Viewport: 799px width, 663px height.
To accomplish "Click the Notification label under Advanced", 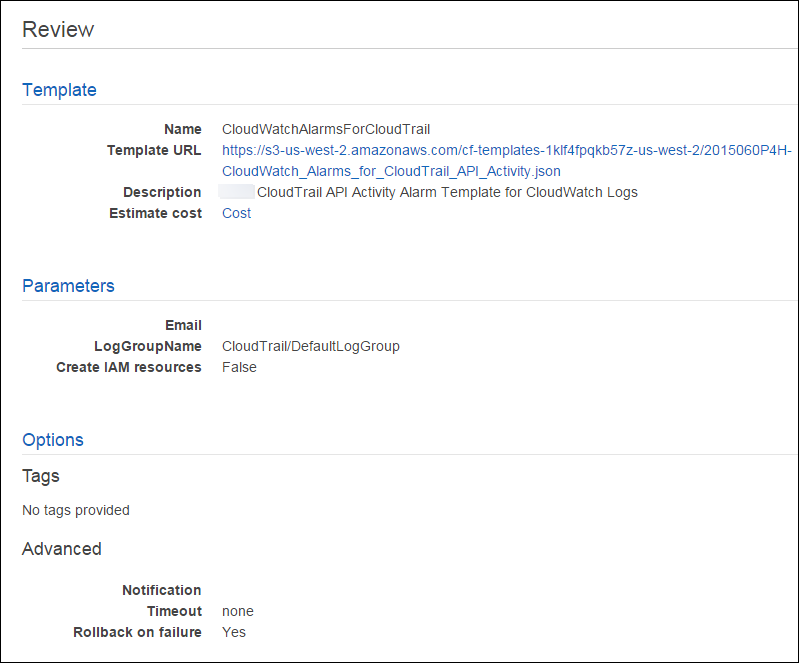I will pyautogui.click(x=161, y=590).
